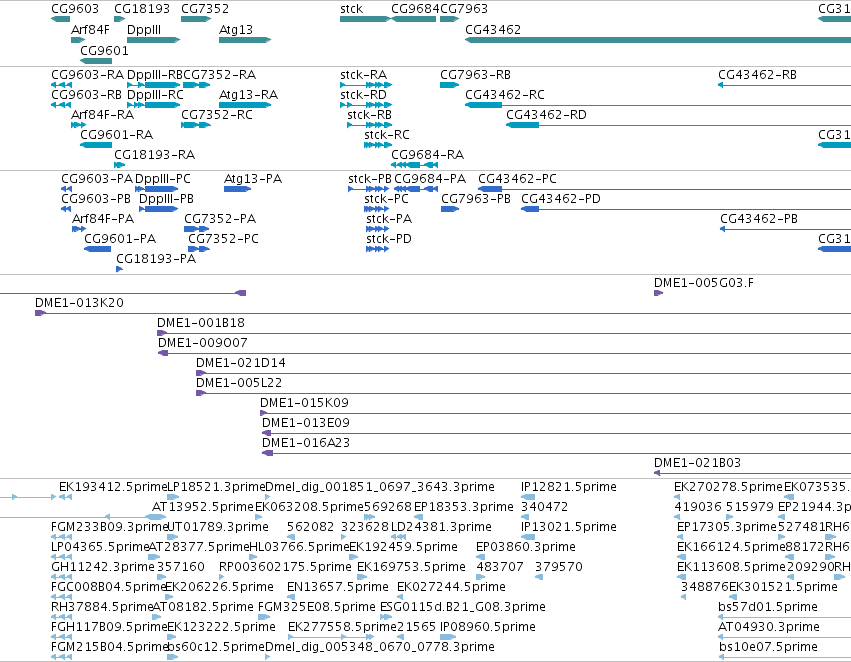Click the IP12821.5prime EST feature
Viewport: 851px width, 662px height.
[528, 498]
